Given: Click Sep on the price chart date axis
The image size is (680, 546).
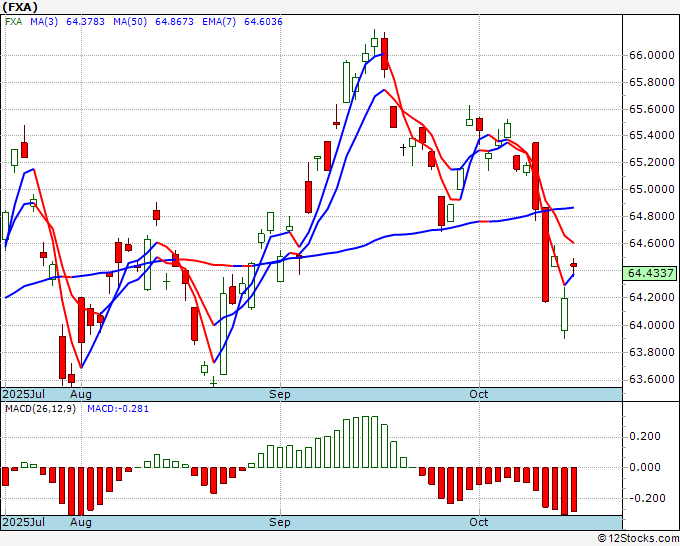Looking at the screenshot, I should [279, 394].
